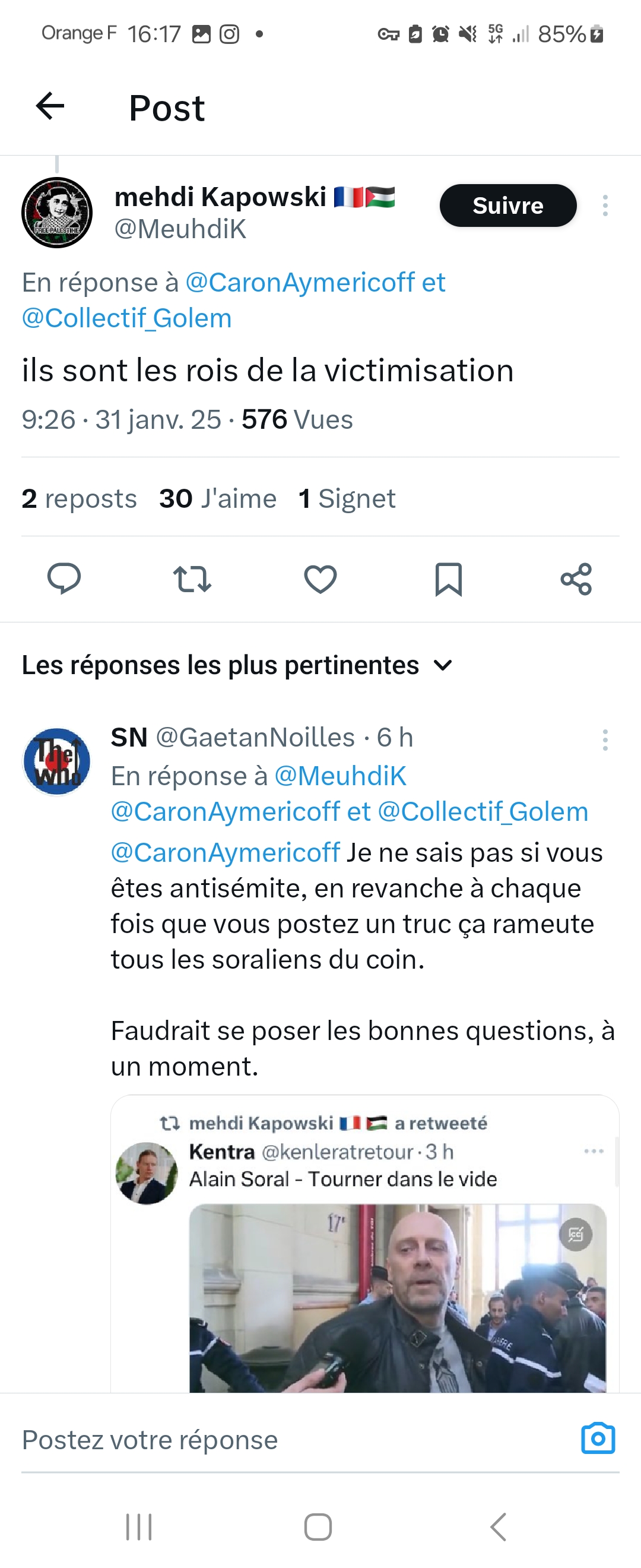Open the camera icon in reply bar
Viewport: 641px width, 1568px height.
(598, 1439)
